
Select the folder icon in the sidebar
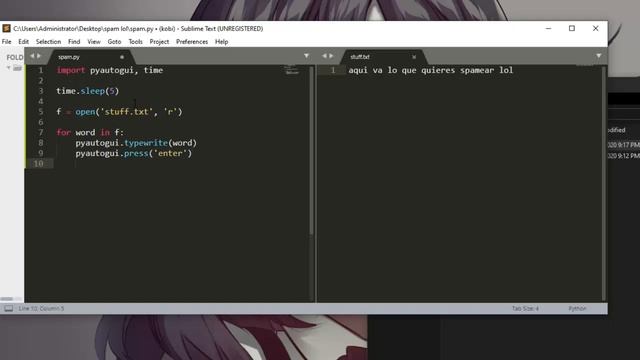[17, 68]
